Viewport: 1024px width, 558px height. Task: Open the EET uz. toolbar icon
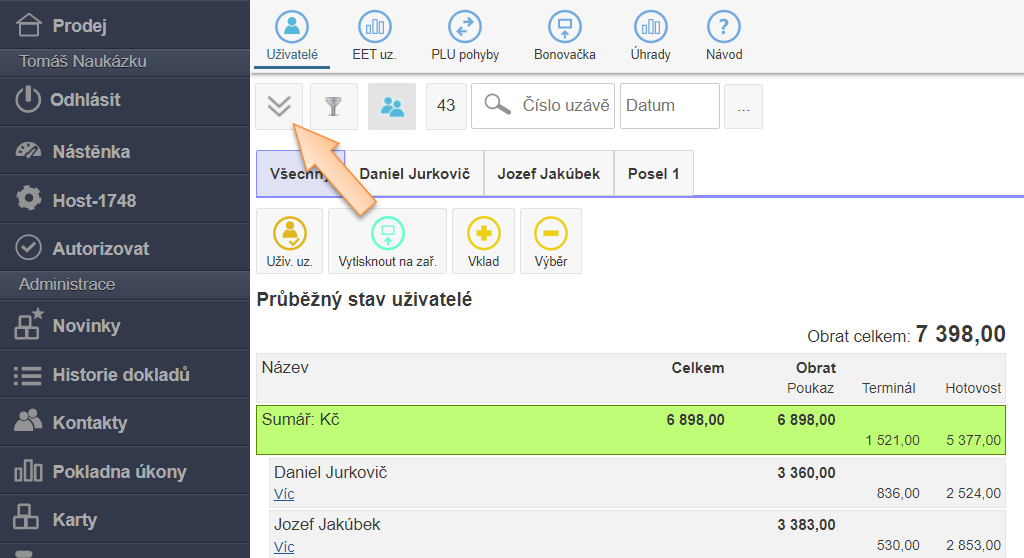374,36
